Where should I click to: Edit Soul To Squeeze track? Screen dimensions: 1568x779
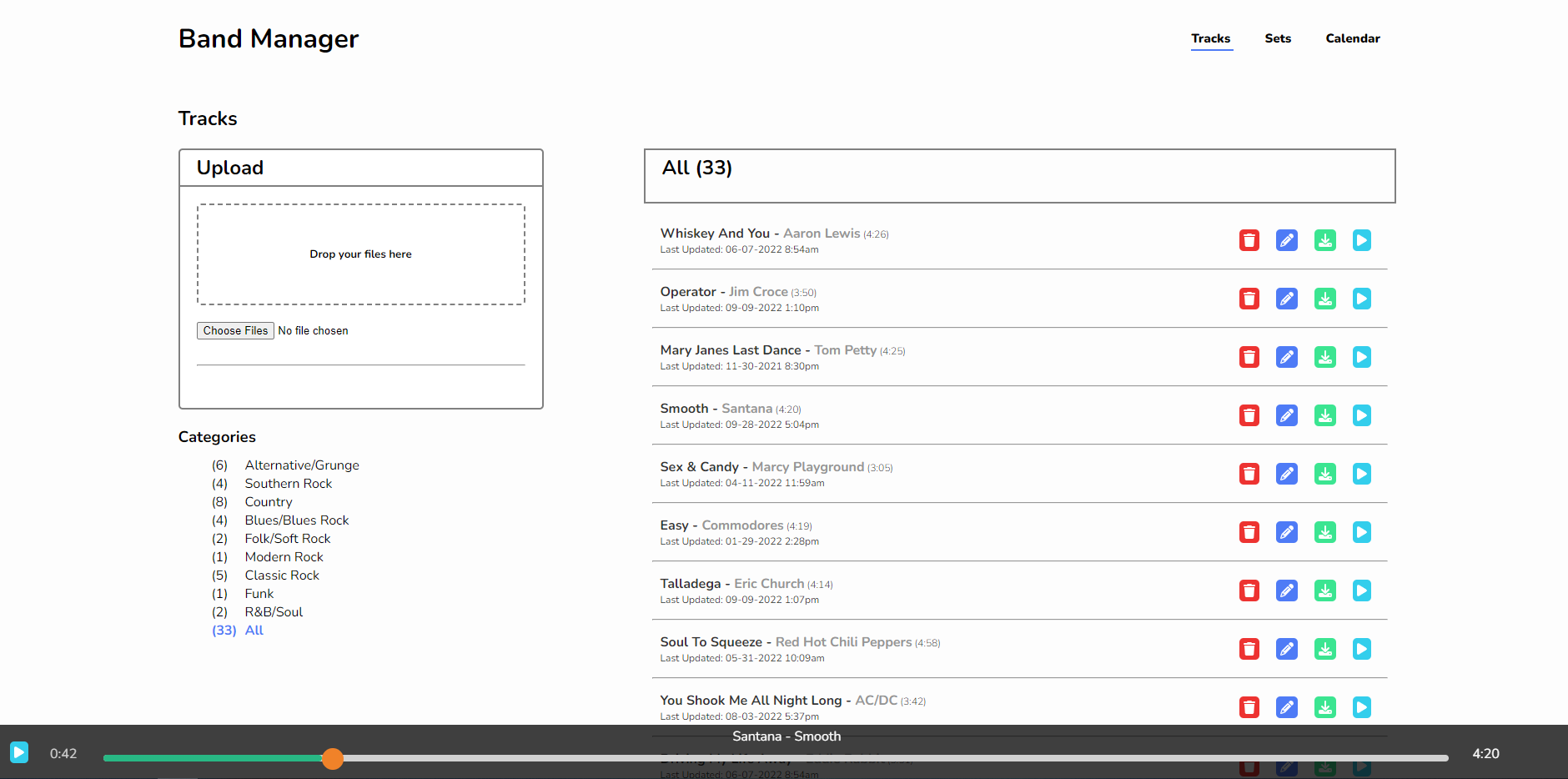pyautogui.click(x=1287, y=649)
